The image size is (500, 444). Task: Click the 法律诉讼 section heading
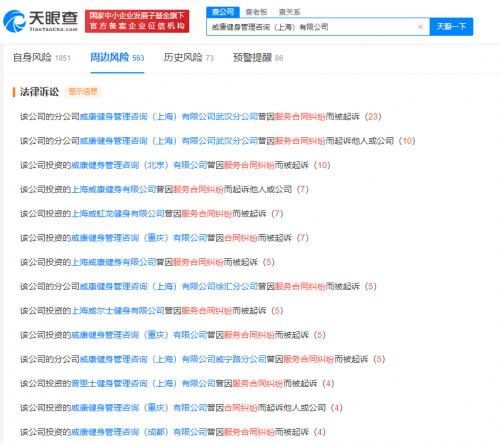39,92
